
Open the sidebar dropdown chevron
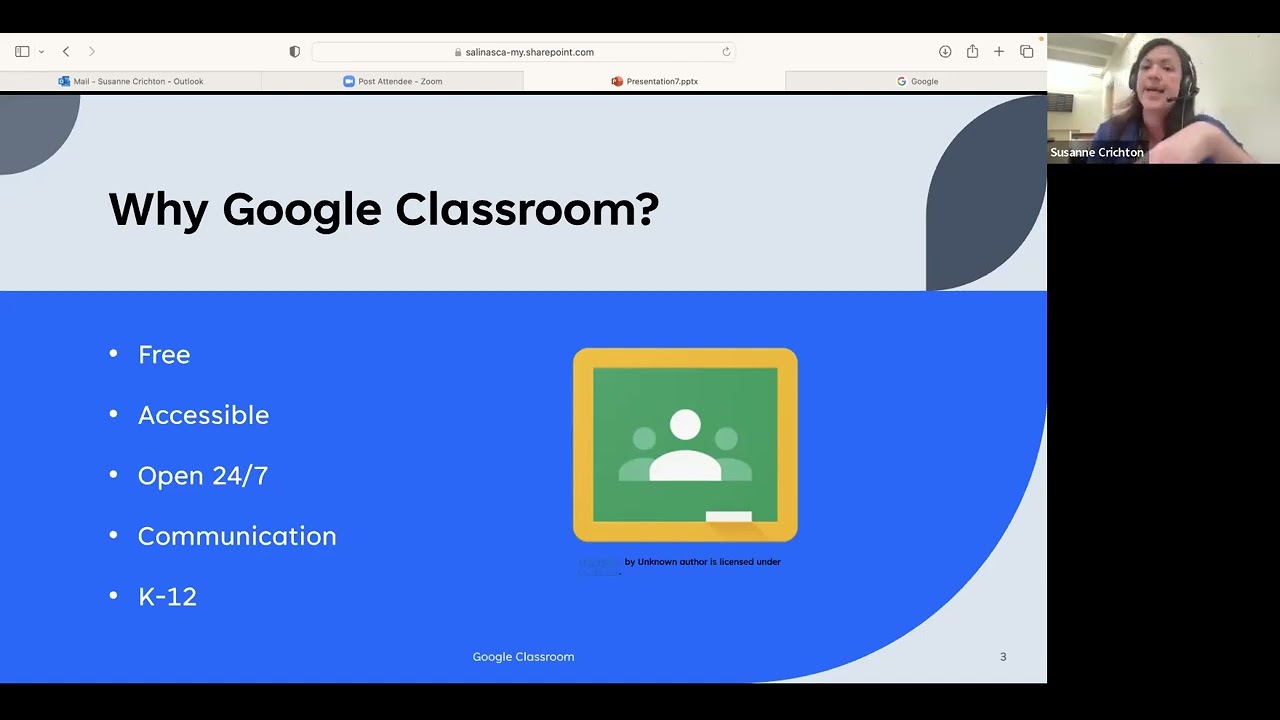(41, 52)
